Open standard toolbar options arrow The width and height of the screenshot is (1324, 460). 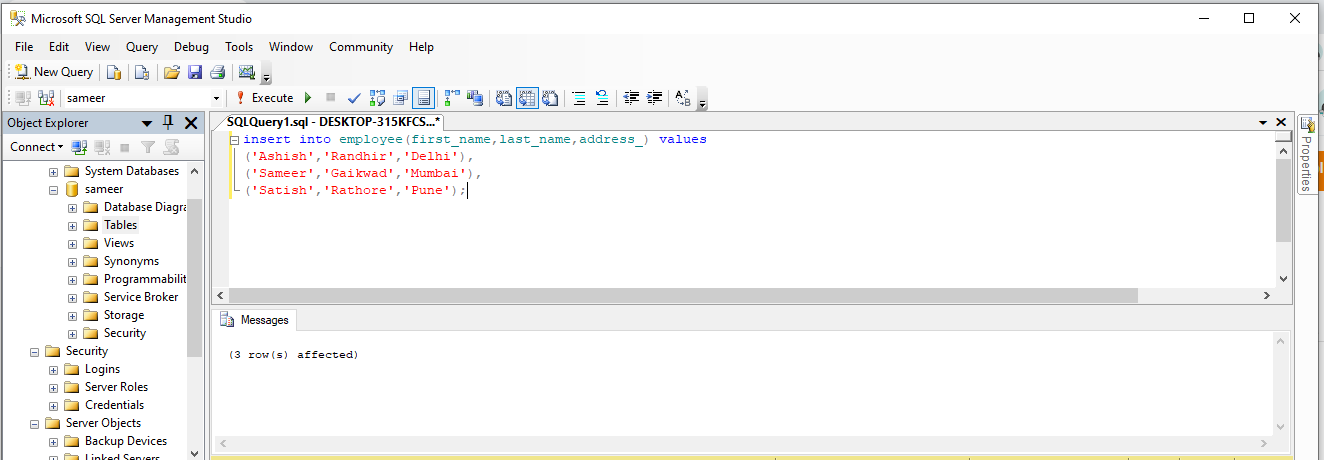[266, 75]
